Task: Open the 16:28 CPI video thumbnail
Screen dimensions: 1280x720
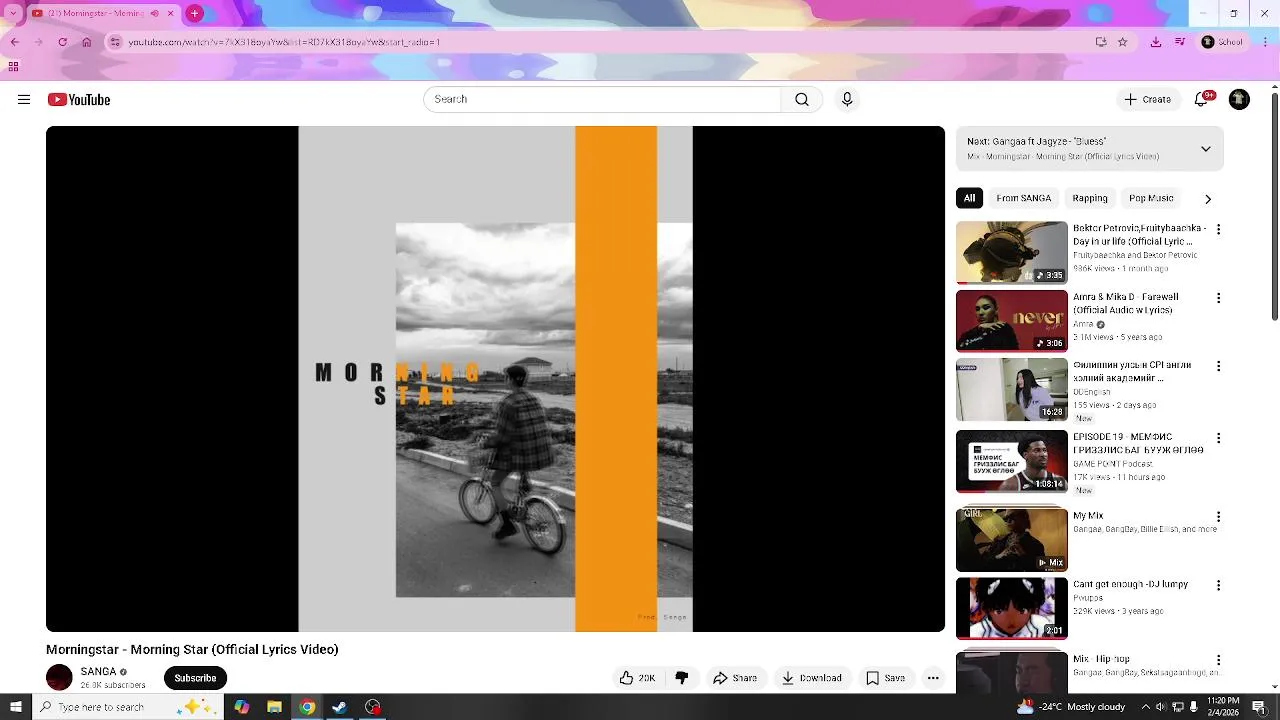Action: pos(1011,389)
